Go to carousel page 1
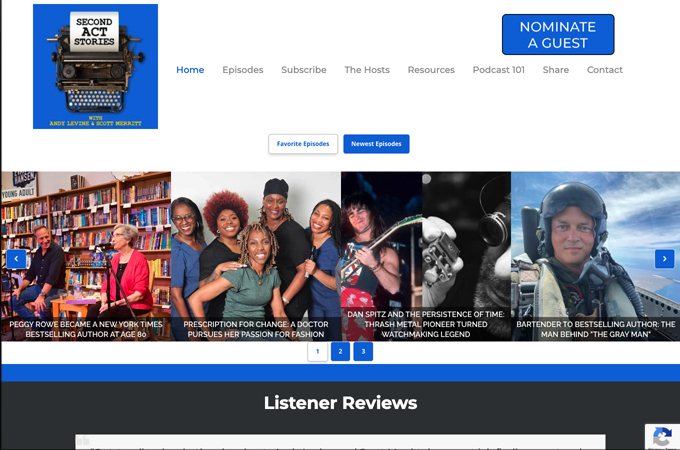This screenshot has height=450, width=680. pyautogui.click(x=317, y=352)
